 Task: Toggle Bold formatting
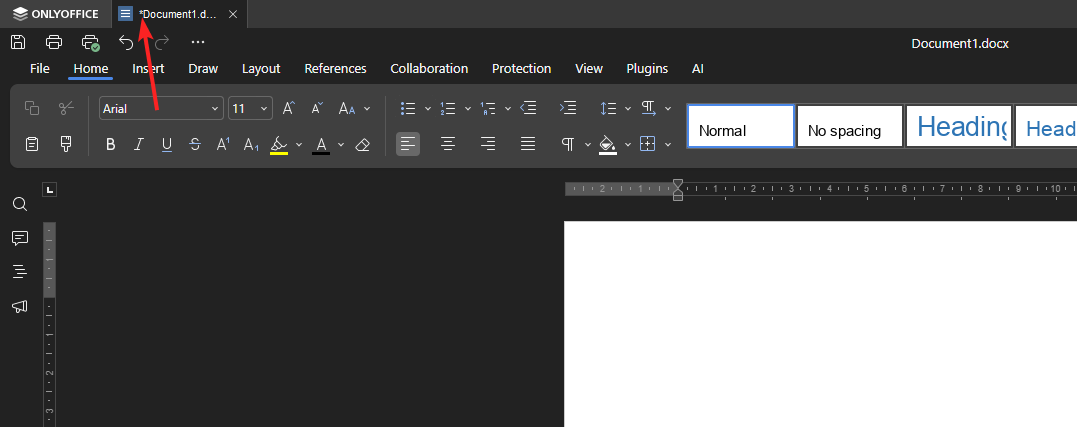click(111, 144)
